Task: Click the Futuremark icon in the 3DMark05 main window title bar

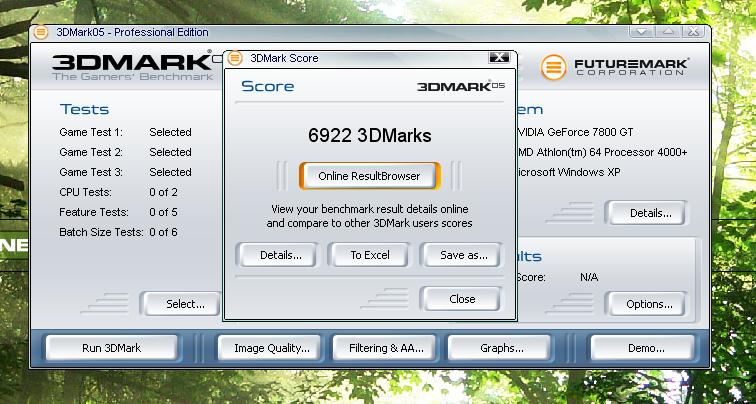Action: tap(41, 32)
